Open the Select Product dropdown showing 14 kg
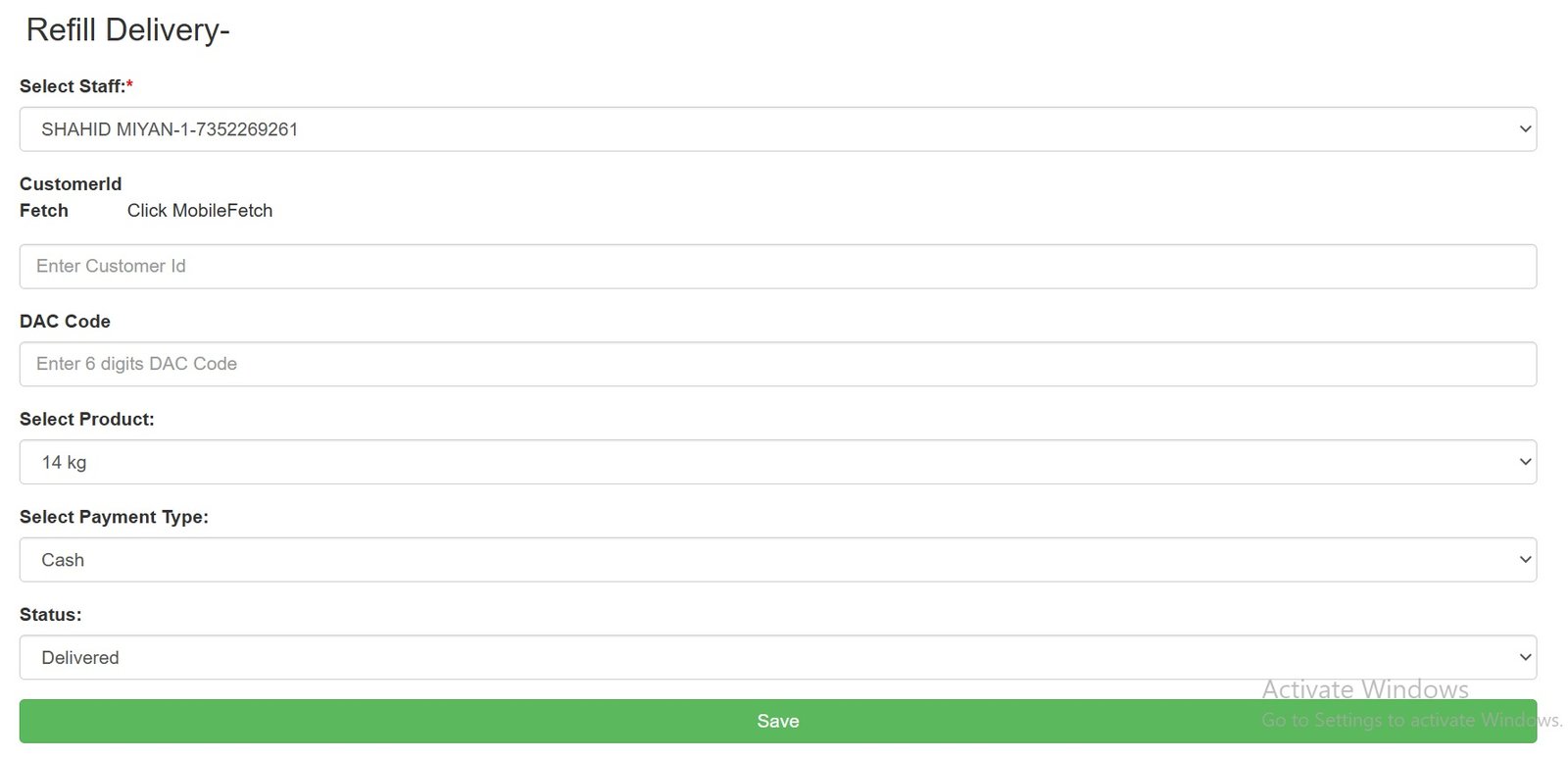The image size is (1568, 760). click(x=777, y=462)
